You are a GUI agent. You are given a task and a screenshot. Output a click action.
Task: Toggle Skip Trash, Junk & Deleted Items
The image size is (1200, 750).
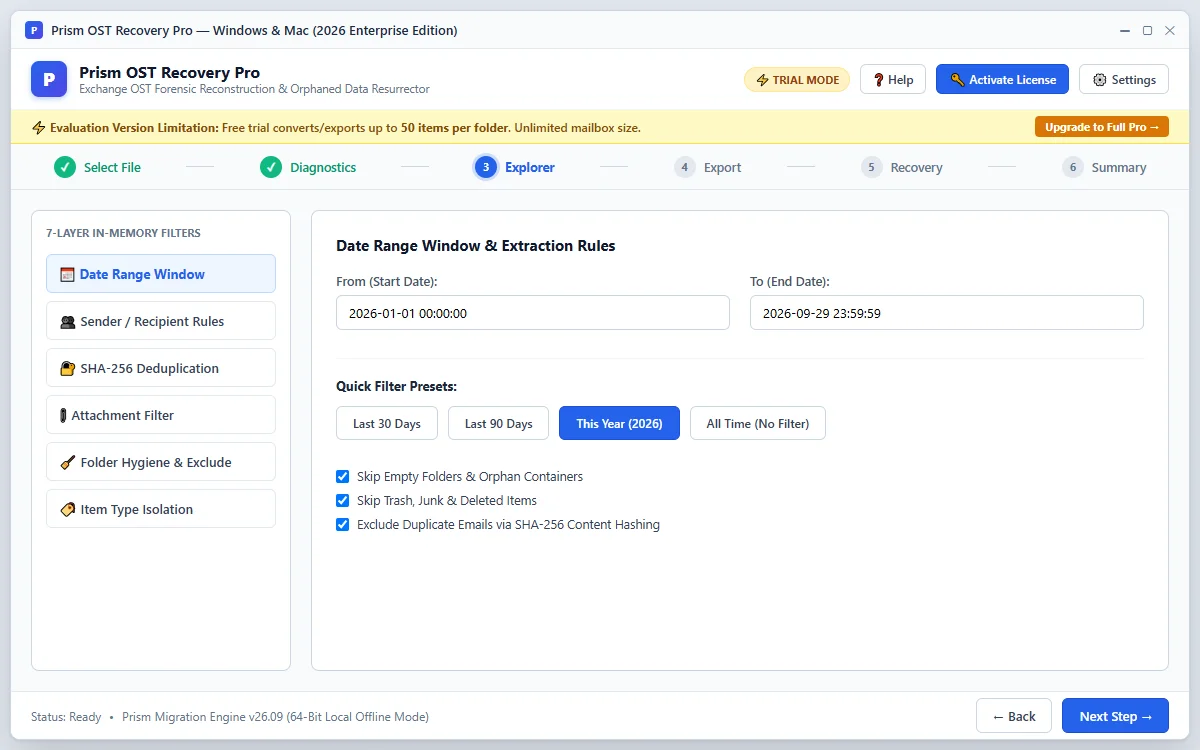click(343, 501)
